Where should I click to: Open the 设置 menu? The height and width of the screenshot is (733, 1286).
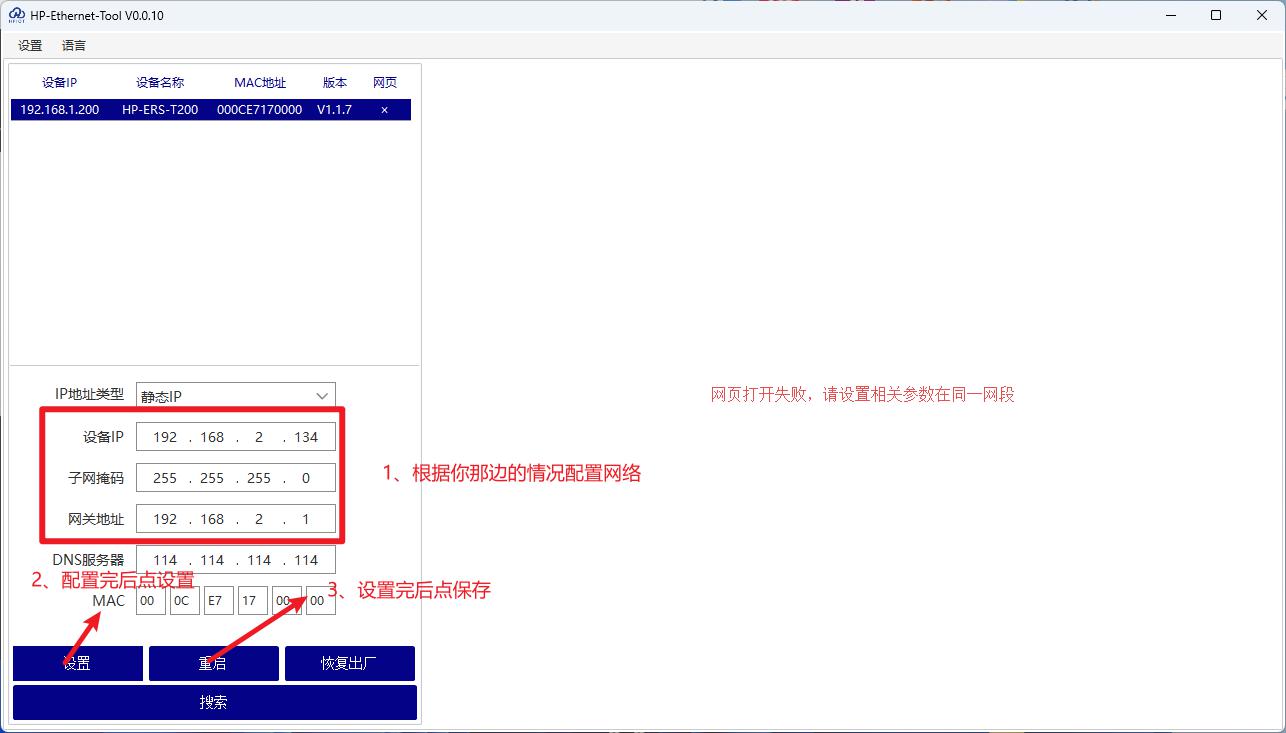click(x=29, y=45)
